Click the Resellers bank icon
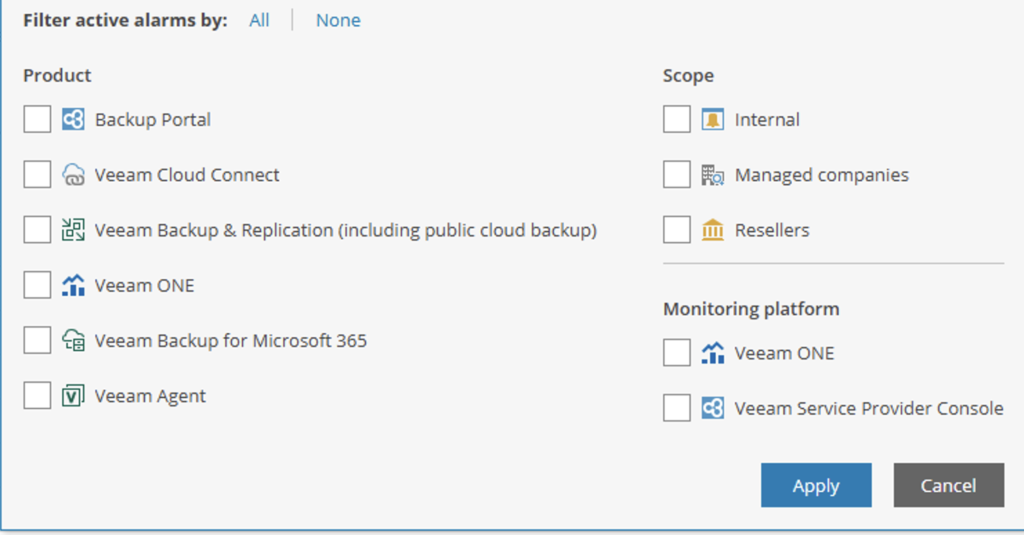The width and height of the screenshot is (1024, 535). (712, 230)
